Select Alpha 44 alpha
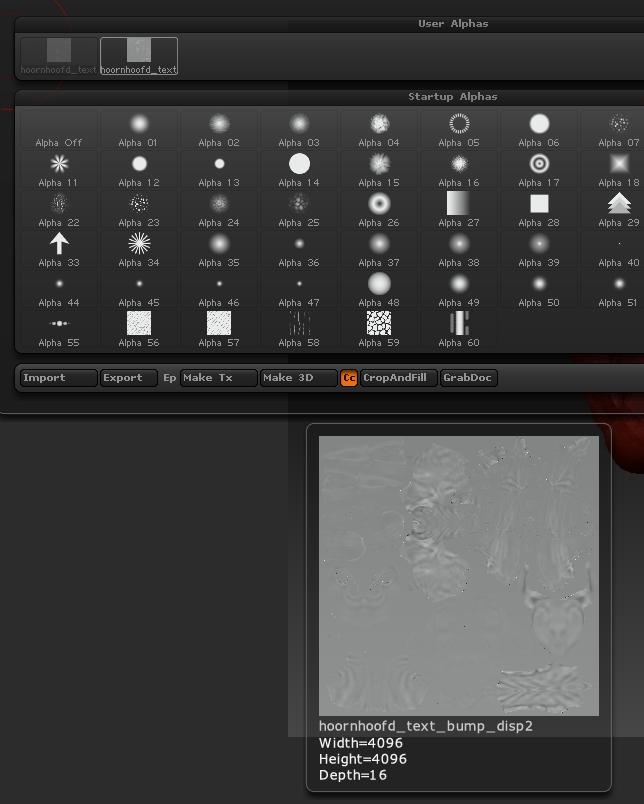644x804 pixels. coord(59,290)
